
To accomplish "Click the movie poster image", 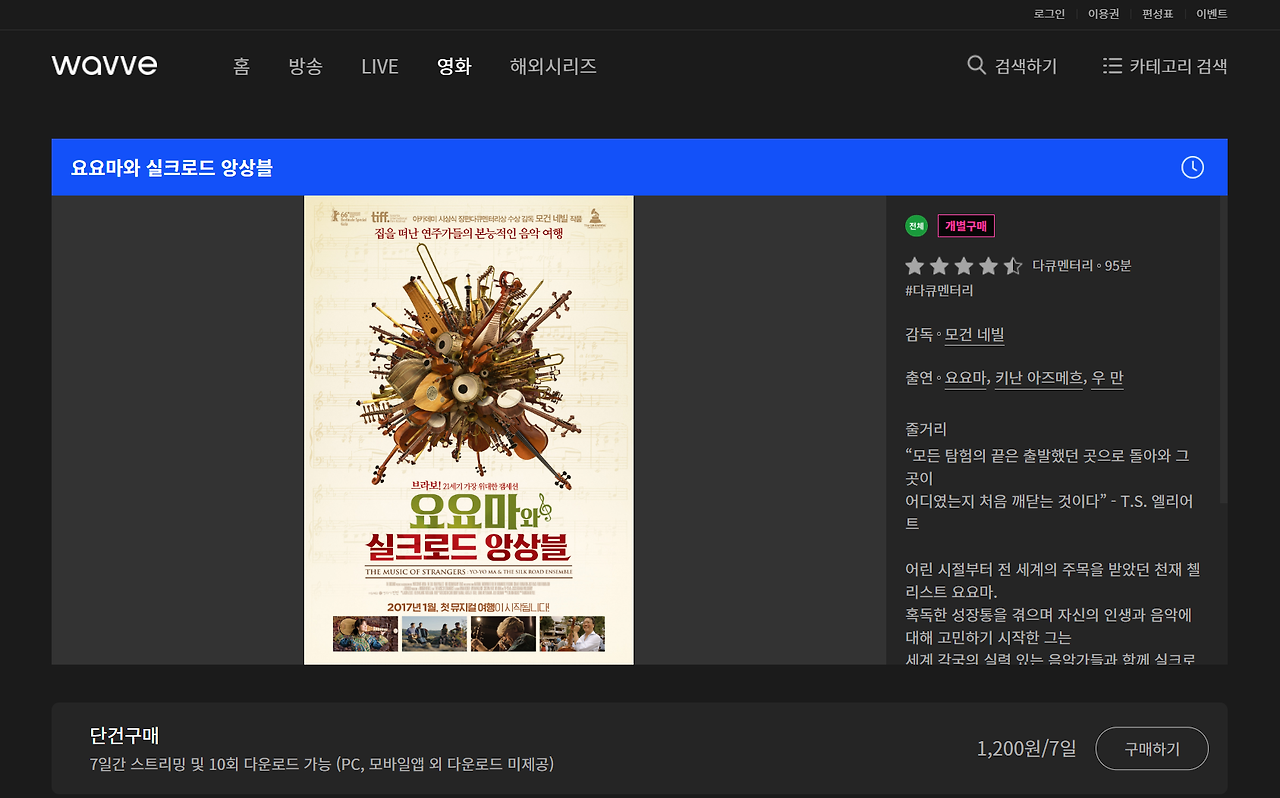I will click(468, 428).
